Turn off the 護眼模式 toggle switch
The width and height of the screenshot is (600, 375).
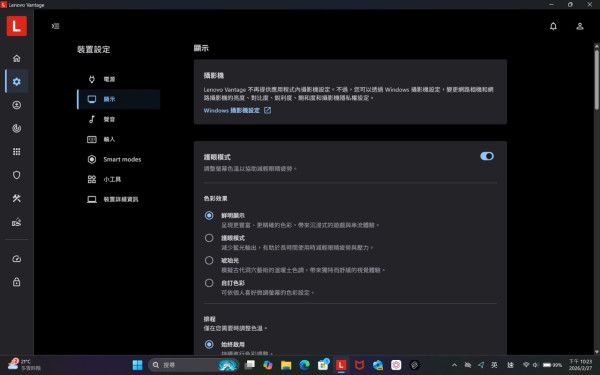pos(487,156)
